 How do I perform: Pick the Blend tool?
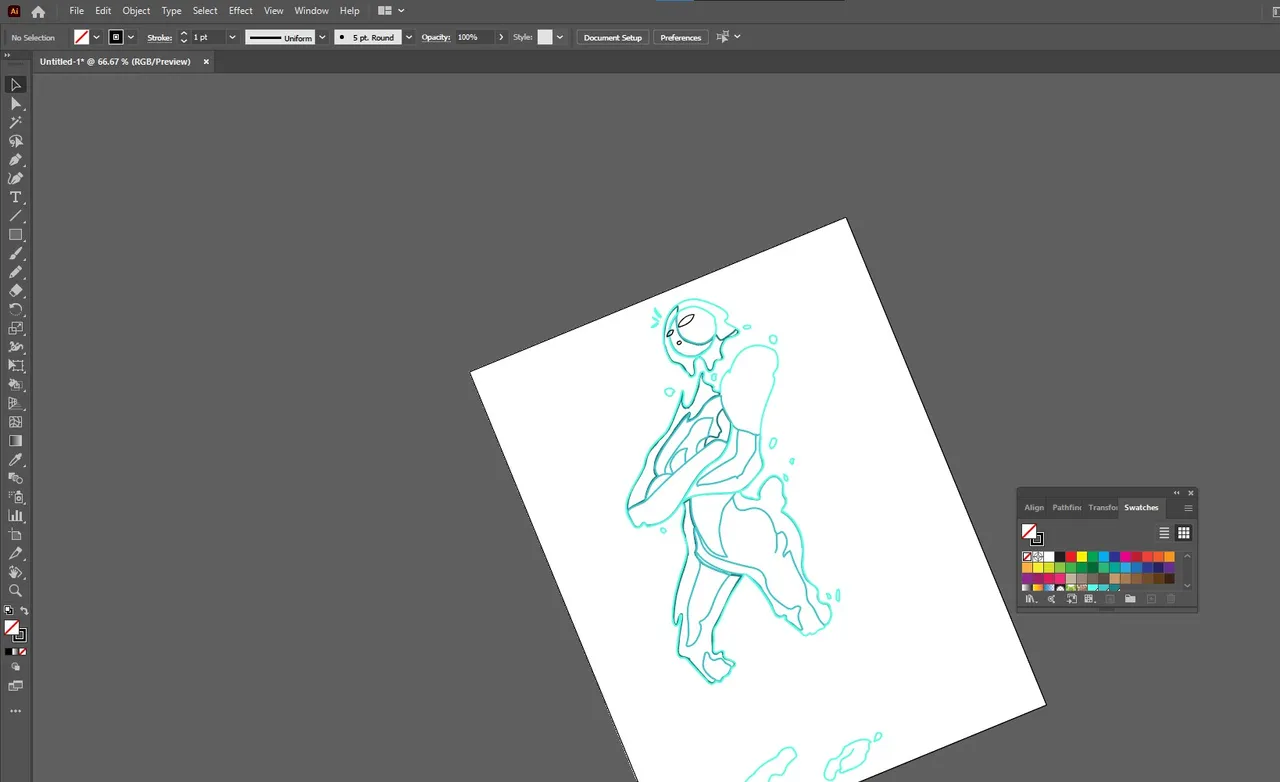(15, 478)
